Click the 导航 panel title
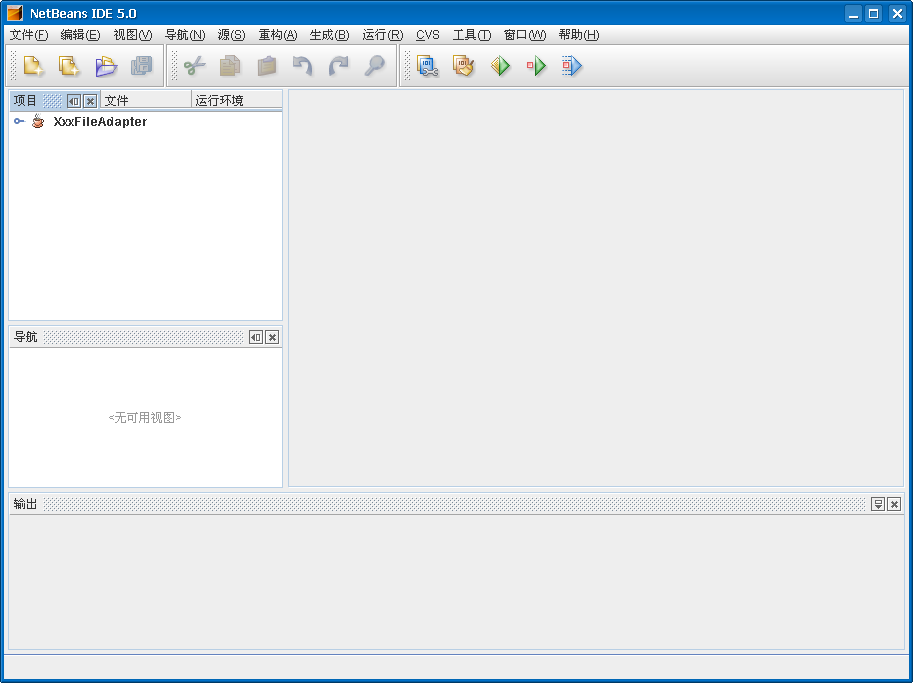This screenshot has height=683, width=913. (x=25, y=337)
